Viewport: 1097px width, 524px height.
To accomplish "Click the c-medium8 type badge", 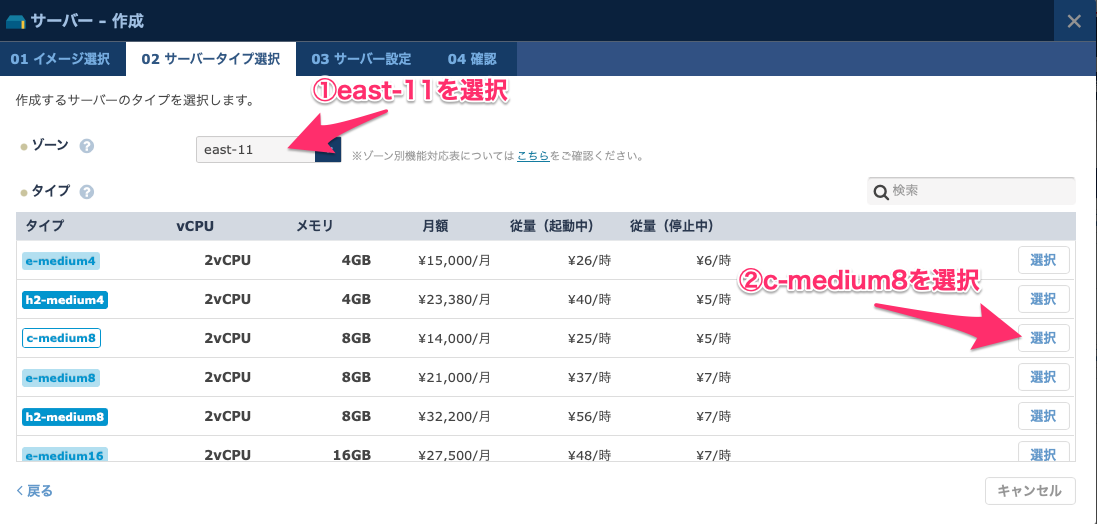I will (61, 338).
